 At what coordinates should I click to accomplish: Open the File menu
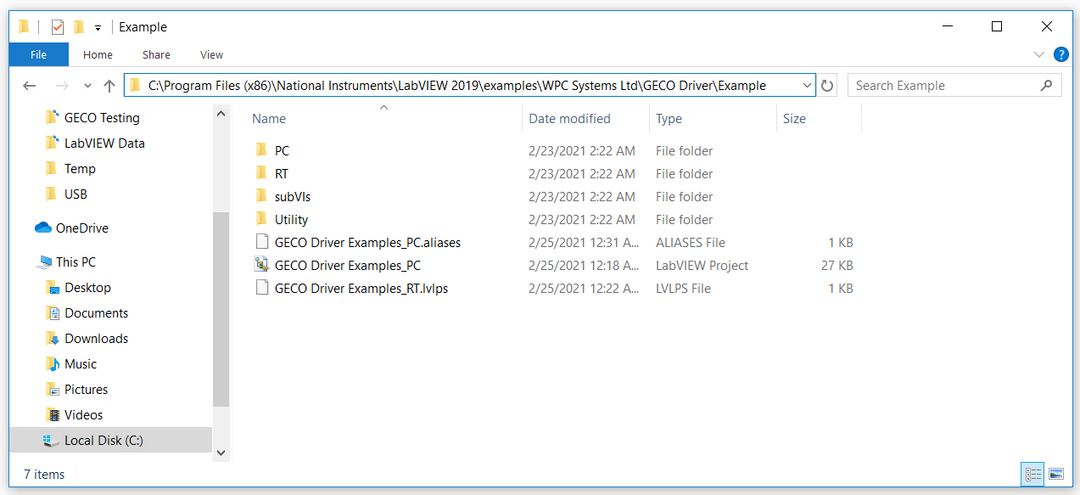pos(38,55)
